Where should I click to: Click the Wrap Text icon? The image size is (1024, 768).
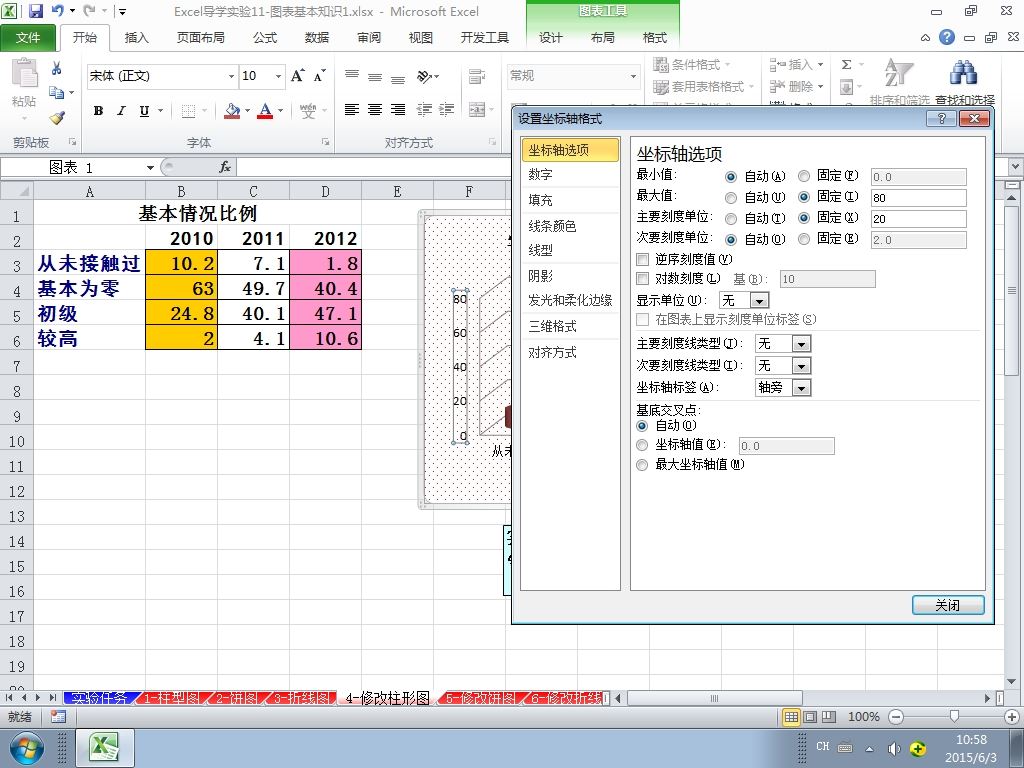[477, 76]
